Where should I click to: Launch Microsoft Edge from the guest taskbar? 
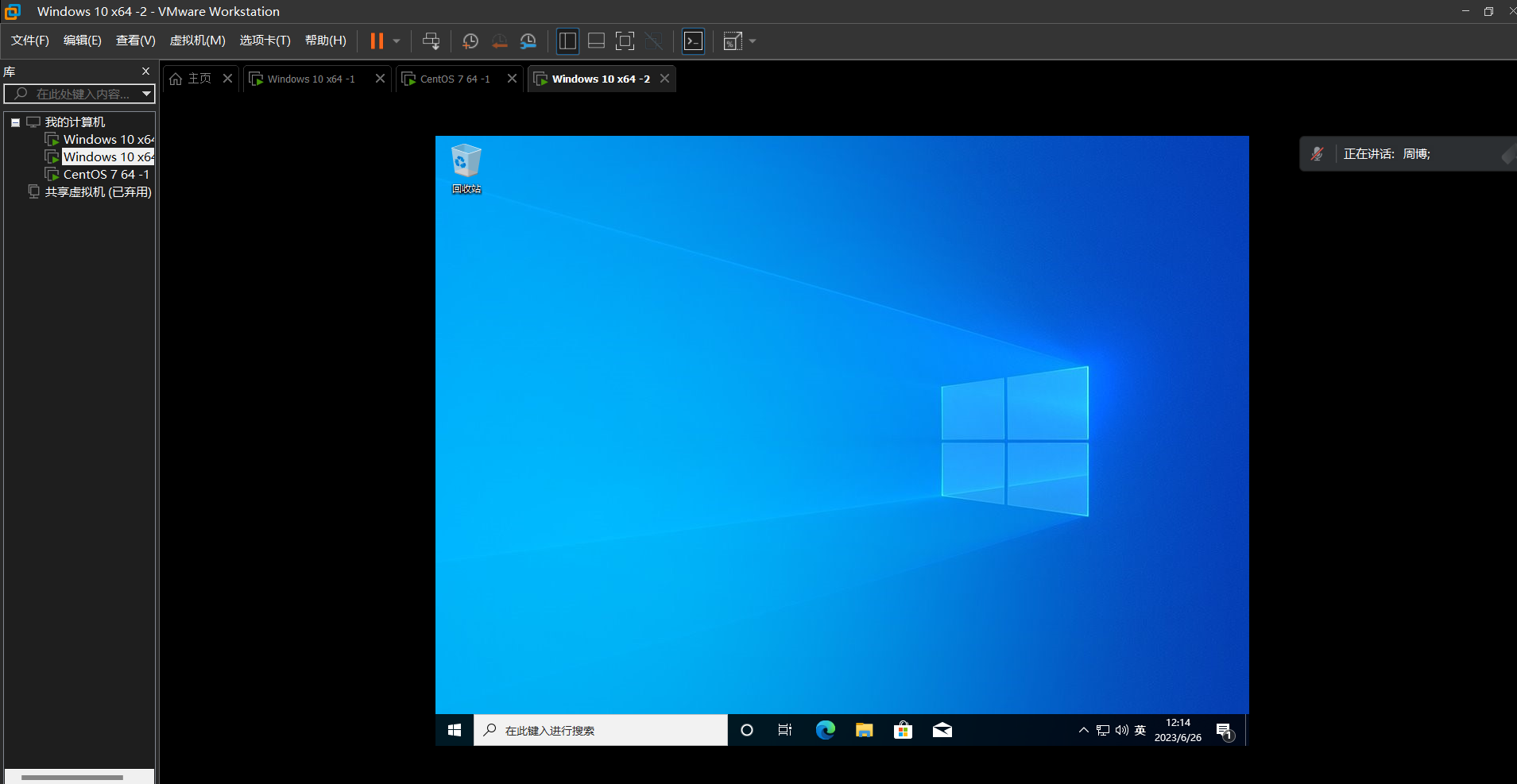[825, 730]
